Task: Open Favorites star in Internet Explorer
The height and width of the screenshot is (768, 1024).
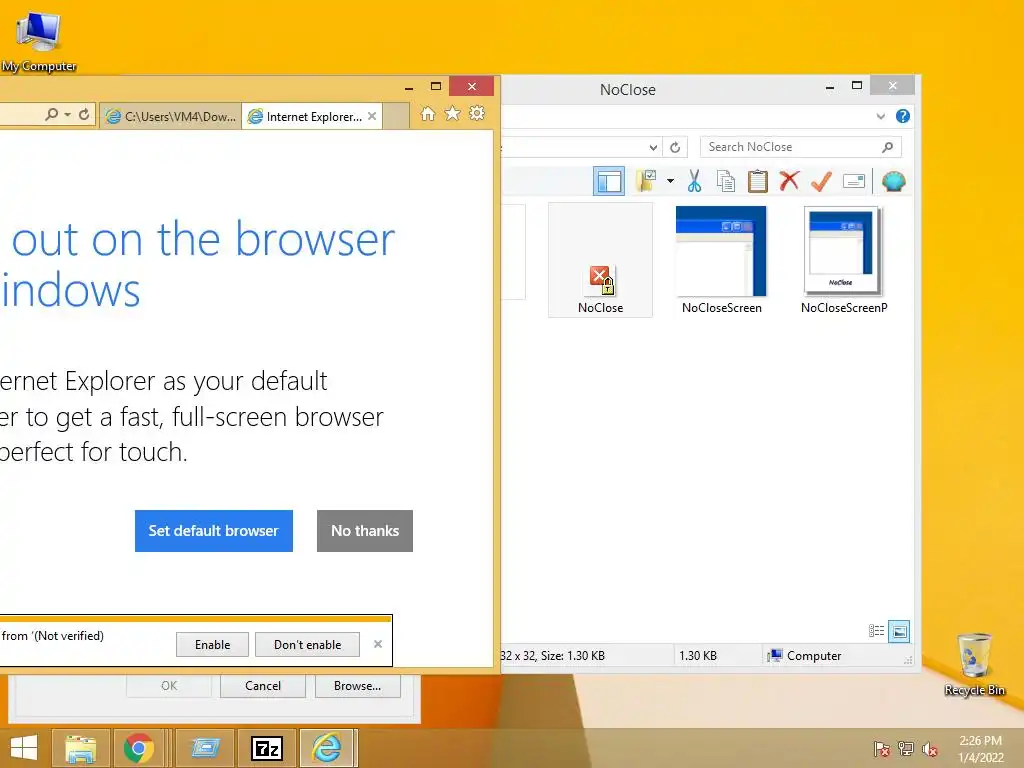Action: pyautogui.click(x=452, y=114)
